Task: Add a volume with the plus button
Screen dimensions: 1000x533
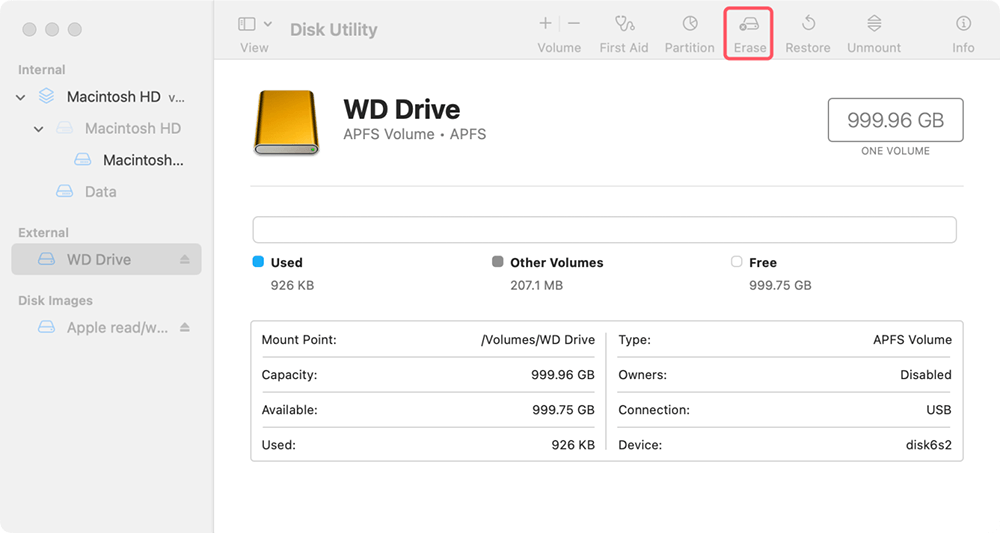Action: 545,24
